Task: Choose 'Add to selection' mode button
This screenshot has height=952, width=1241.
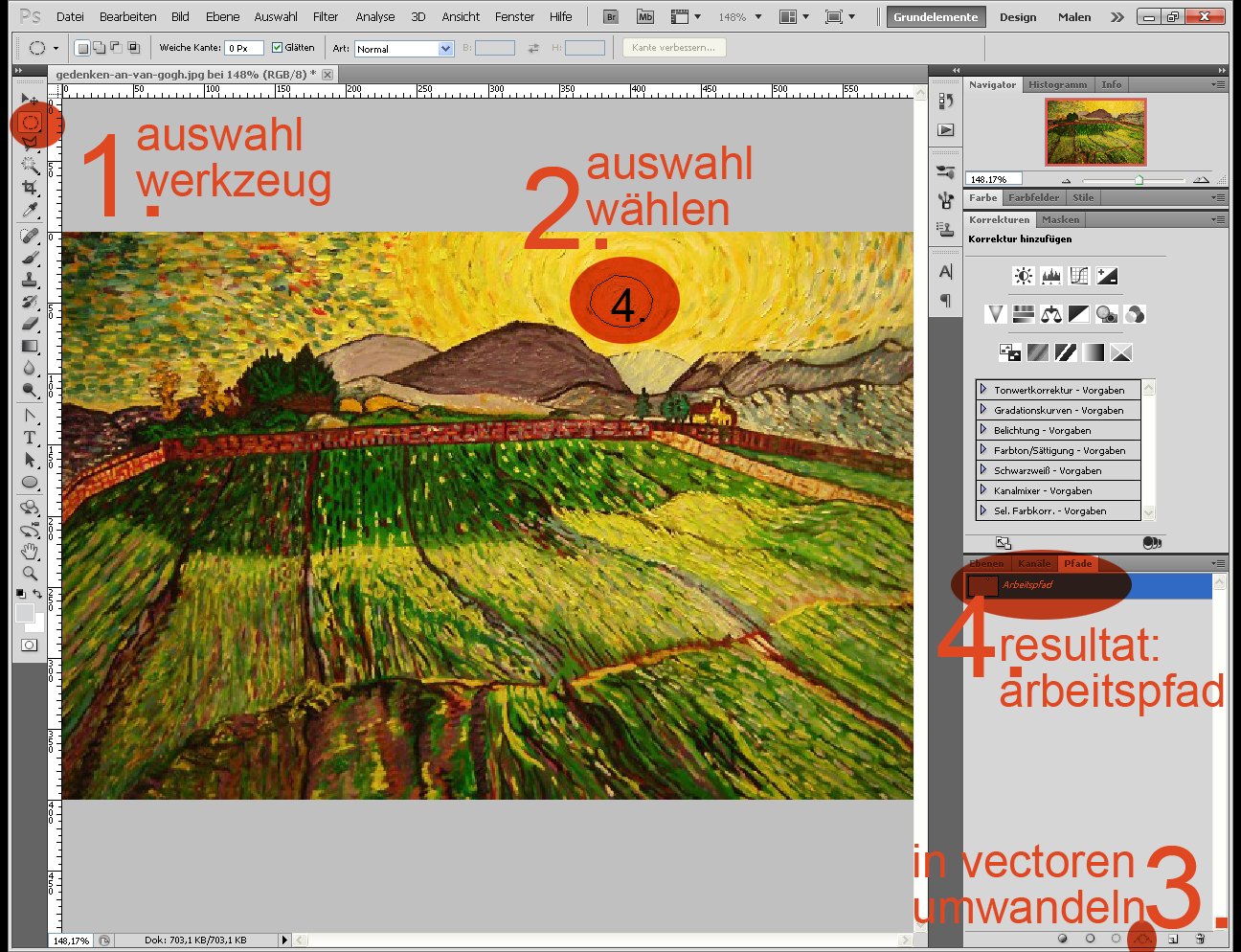Action: click(99, 48)
